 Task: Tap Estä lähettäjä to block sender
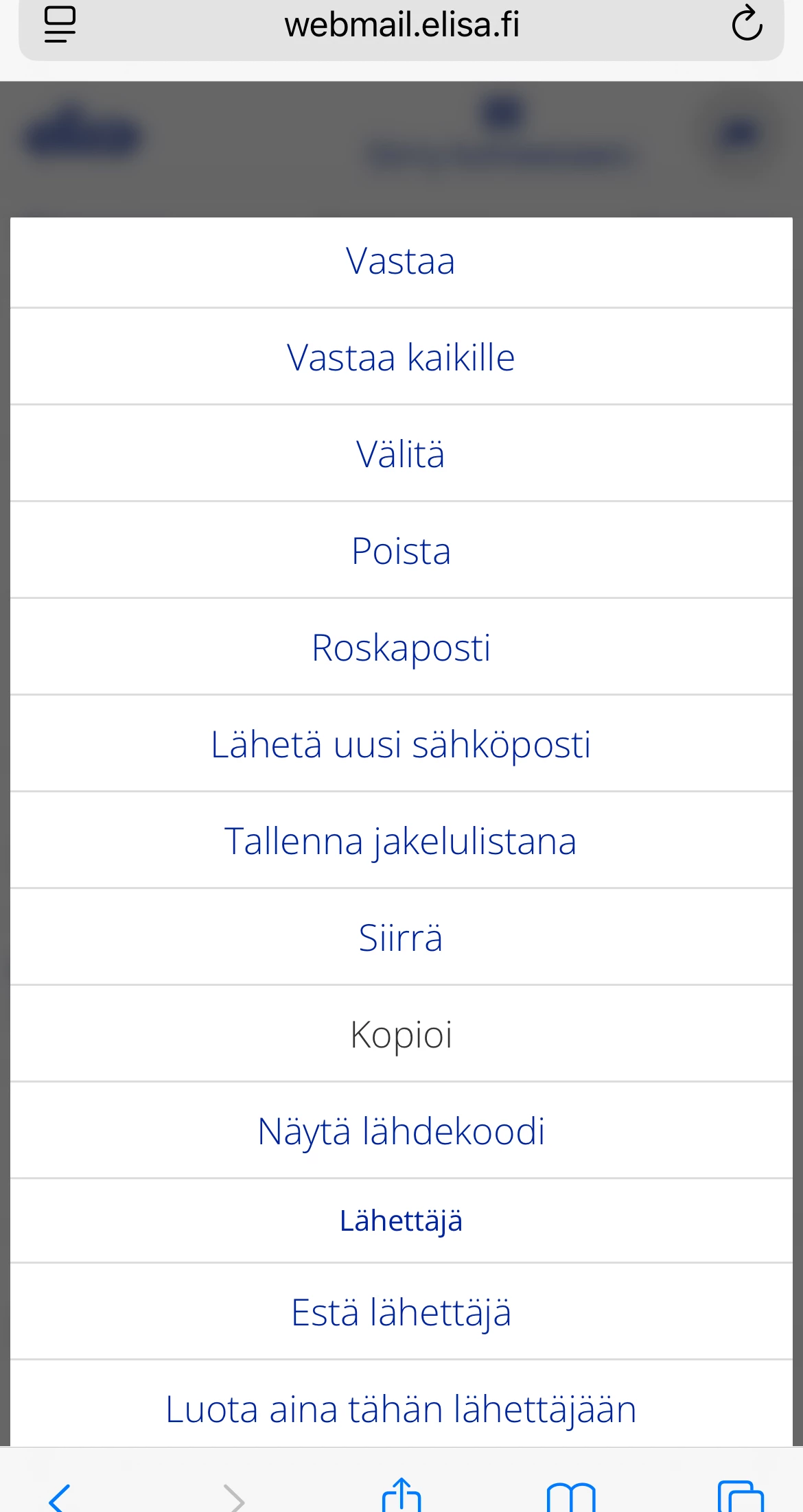401,1312
